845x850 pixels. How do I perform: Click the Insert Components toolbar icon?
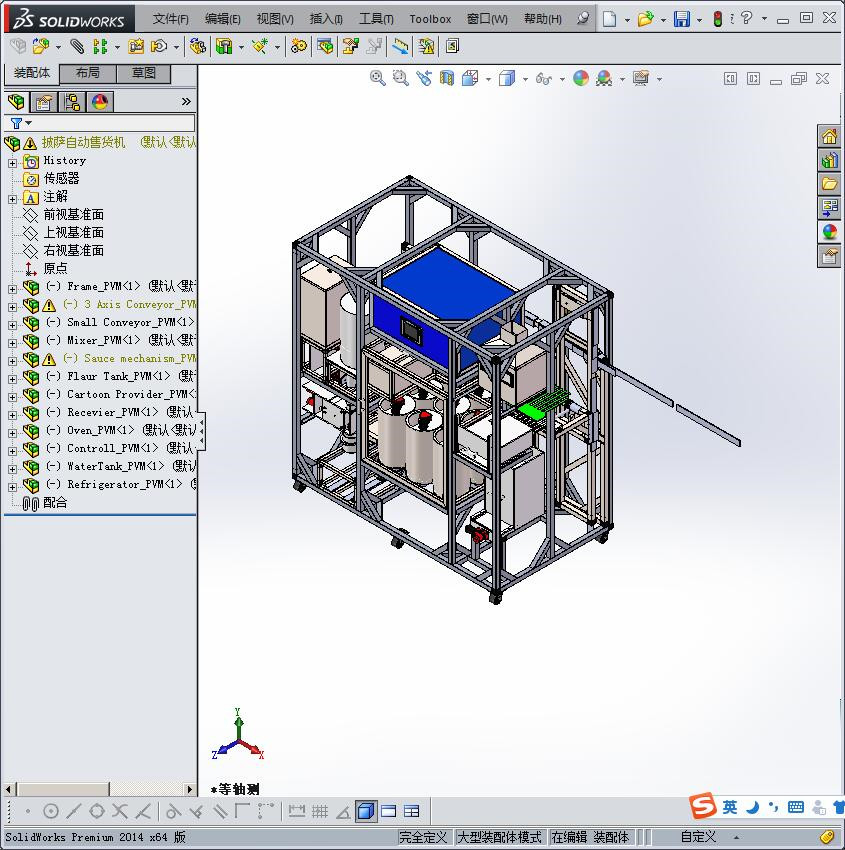(40, 47)
